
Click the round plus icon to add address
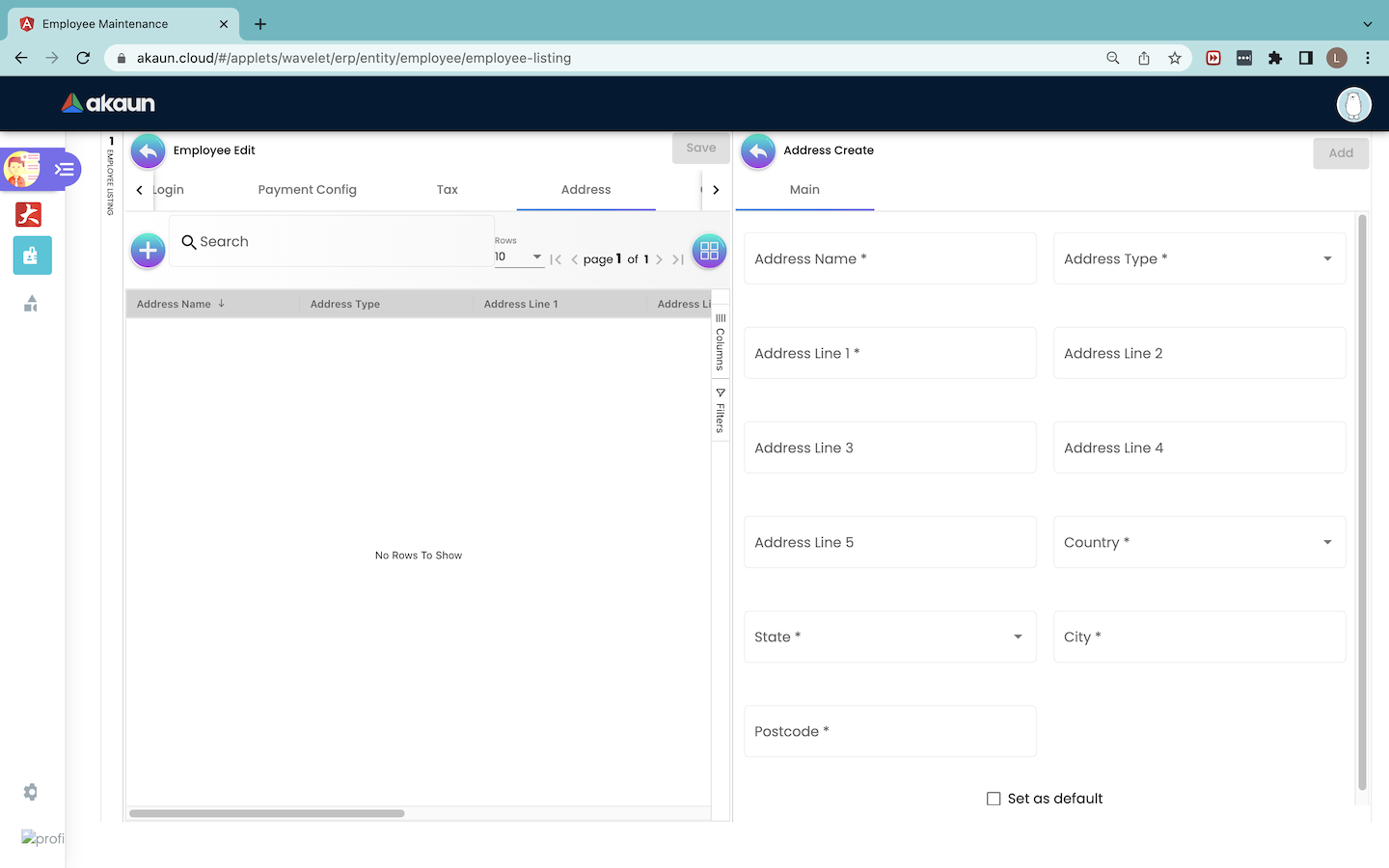148,251
